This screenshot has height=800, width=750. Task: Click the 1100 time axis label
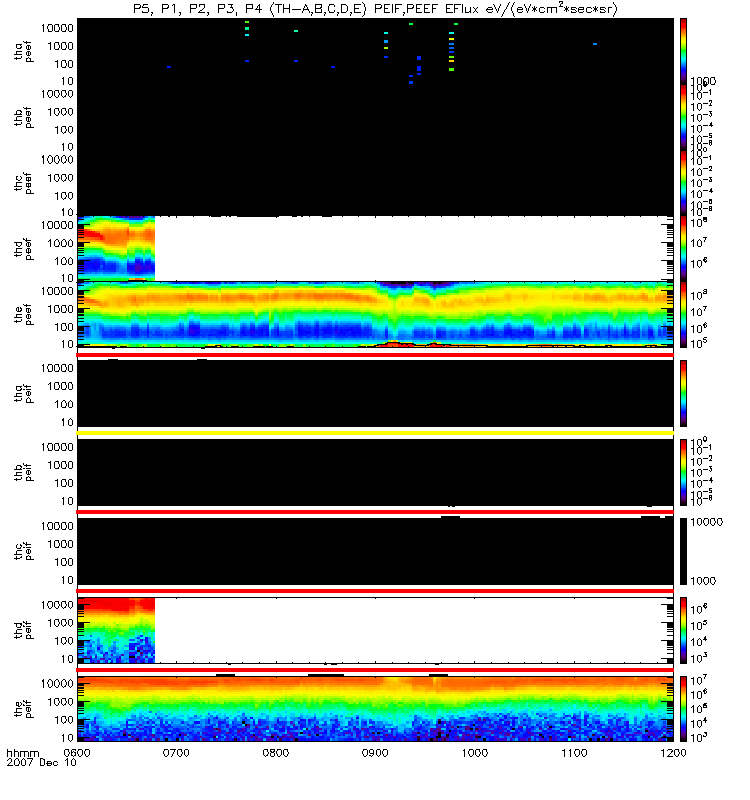(x=574, y=753)
